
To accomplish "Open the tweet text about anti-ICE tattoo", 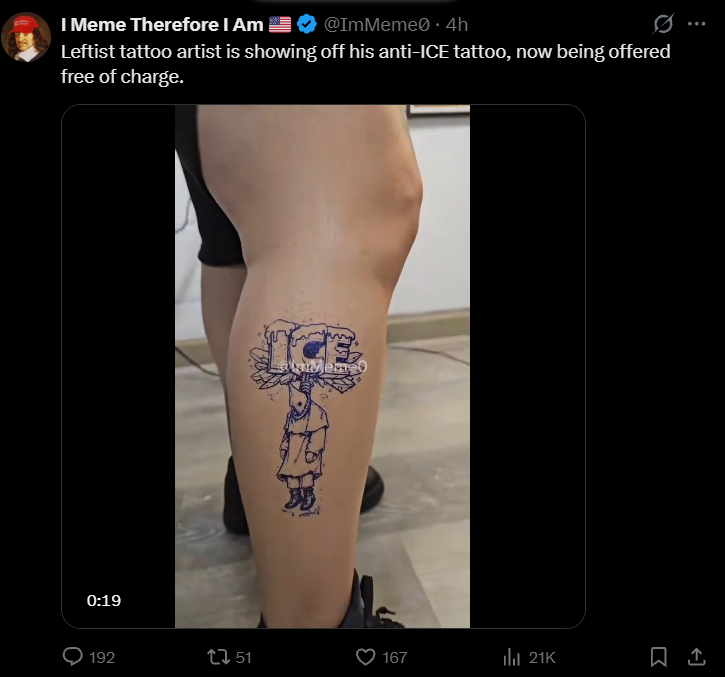I will 365,64.
